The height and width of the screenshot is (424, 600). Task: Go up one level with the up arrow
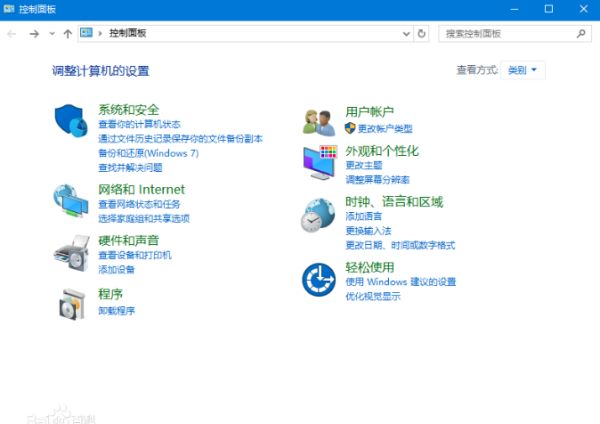(68, 34)
